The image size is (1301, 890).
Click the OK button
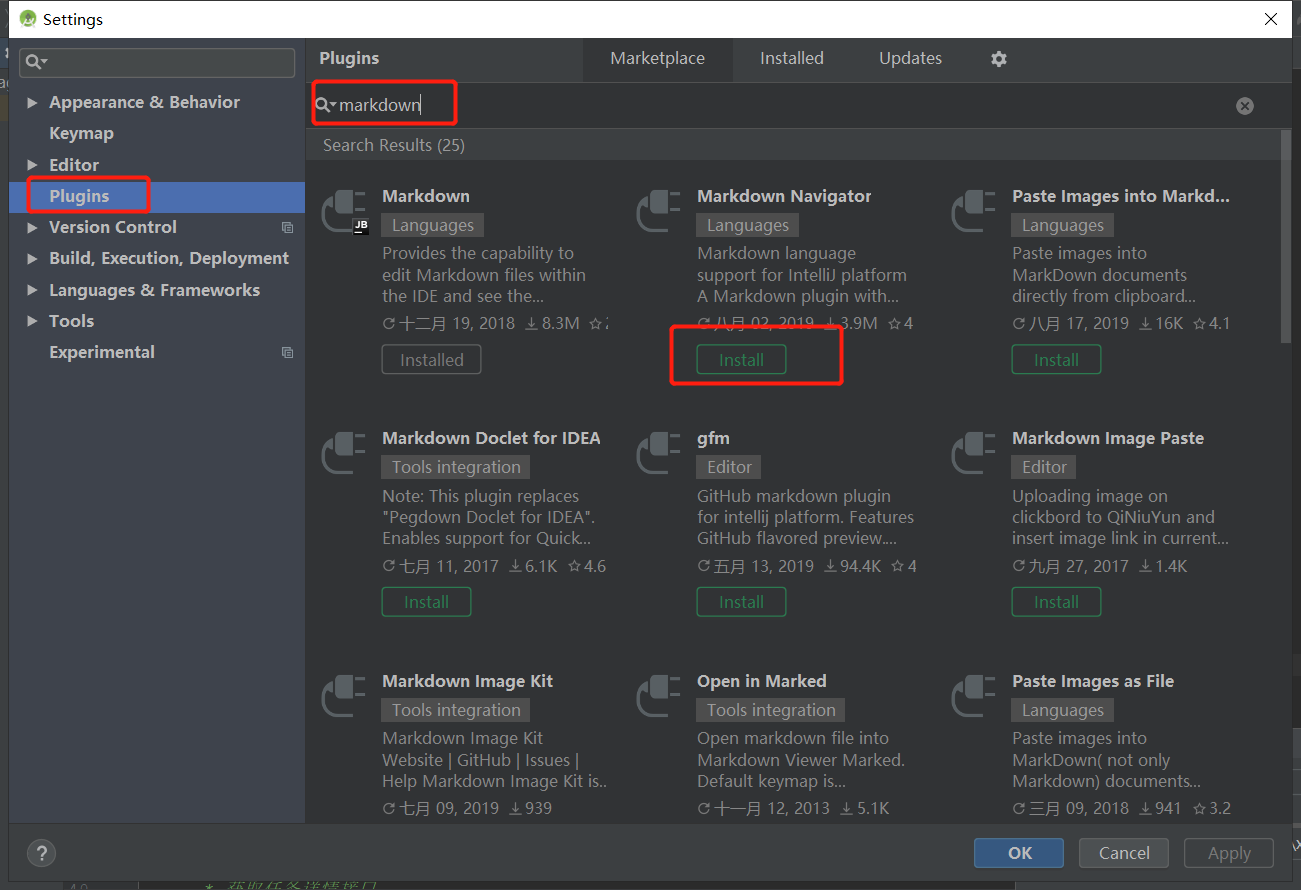(1018, 853)
